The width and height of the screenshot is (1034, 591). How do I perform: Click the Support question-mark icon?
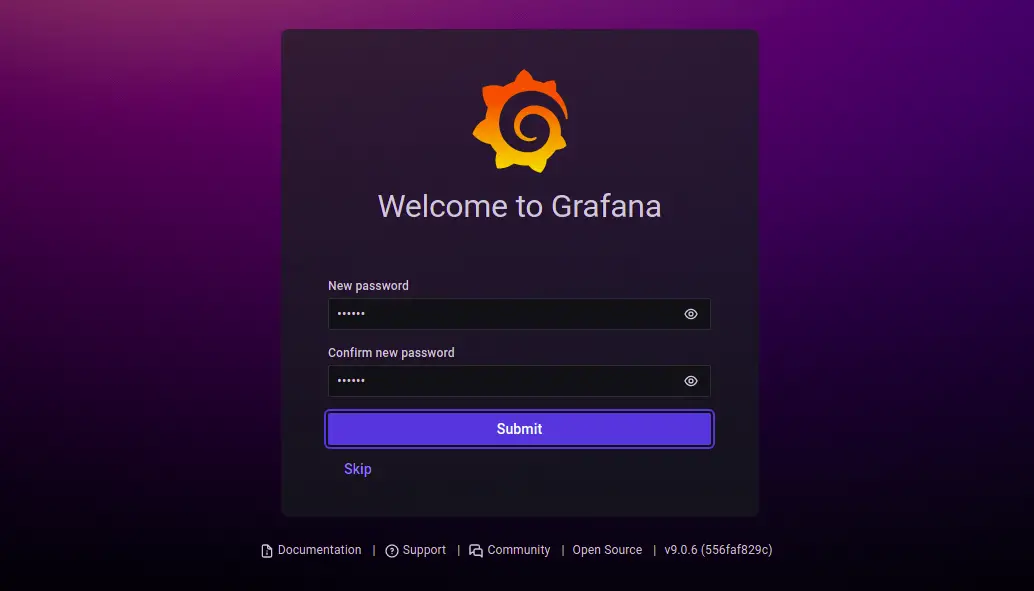tap(392, 551)
